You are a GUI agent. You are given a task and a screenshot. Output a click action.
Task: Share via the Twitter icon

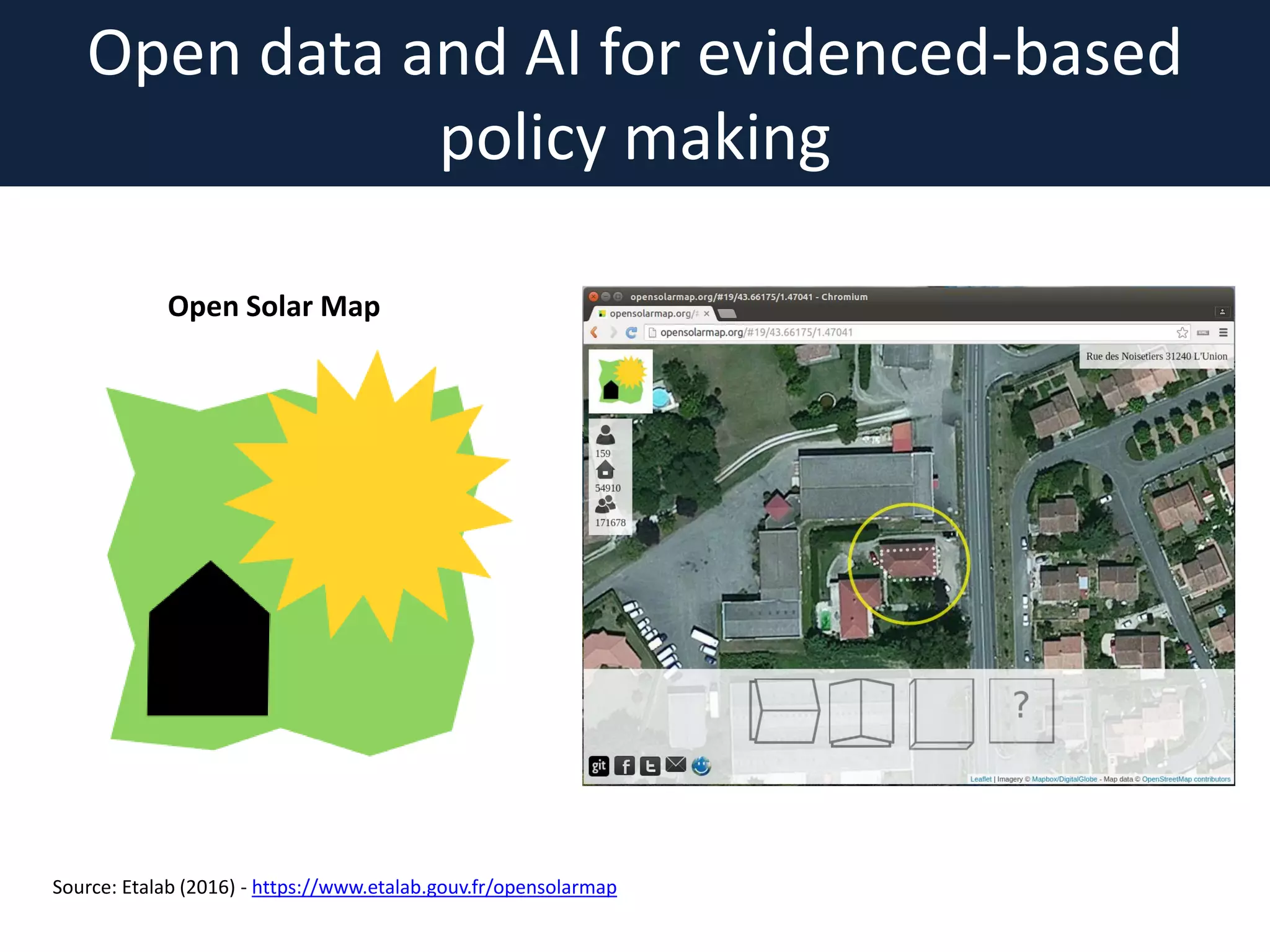pos(650,766)
